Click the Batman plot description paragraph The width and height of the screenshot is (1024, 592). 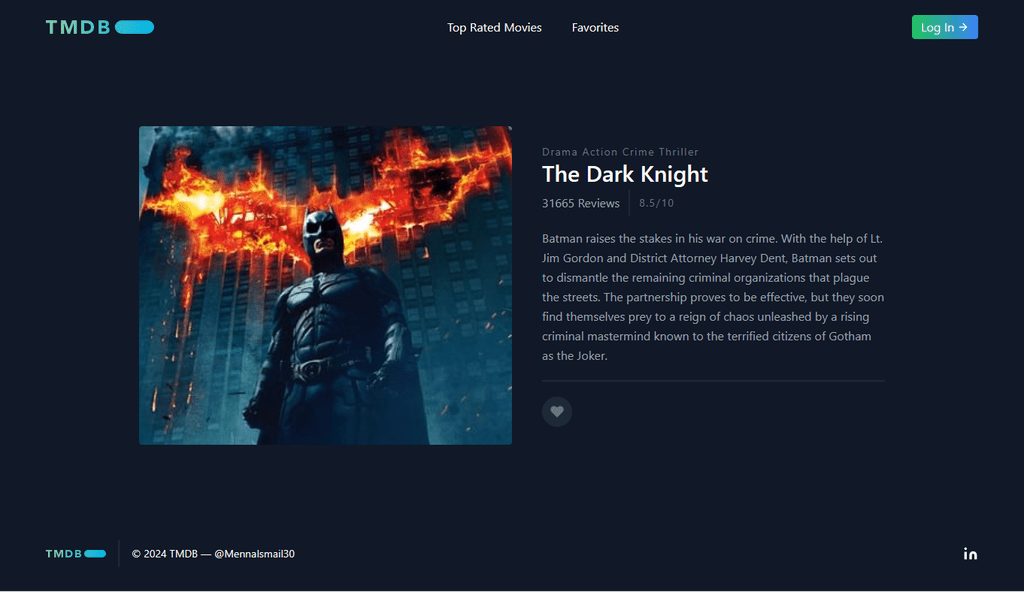tap(713, 297)
